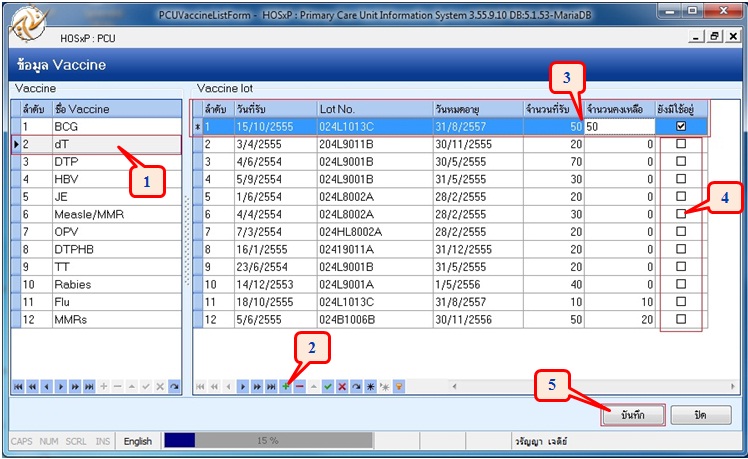Add a new vaccine lot with green plus
This screenshot has height=459, width=748.
coord(285,386)
